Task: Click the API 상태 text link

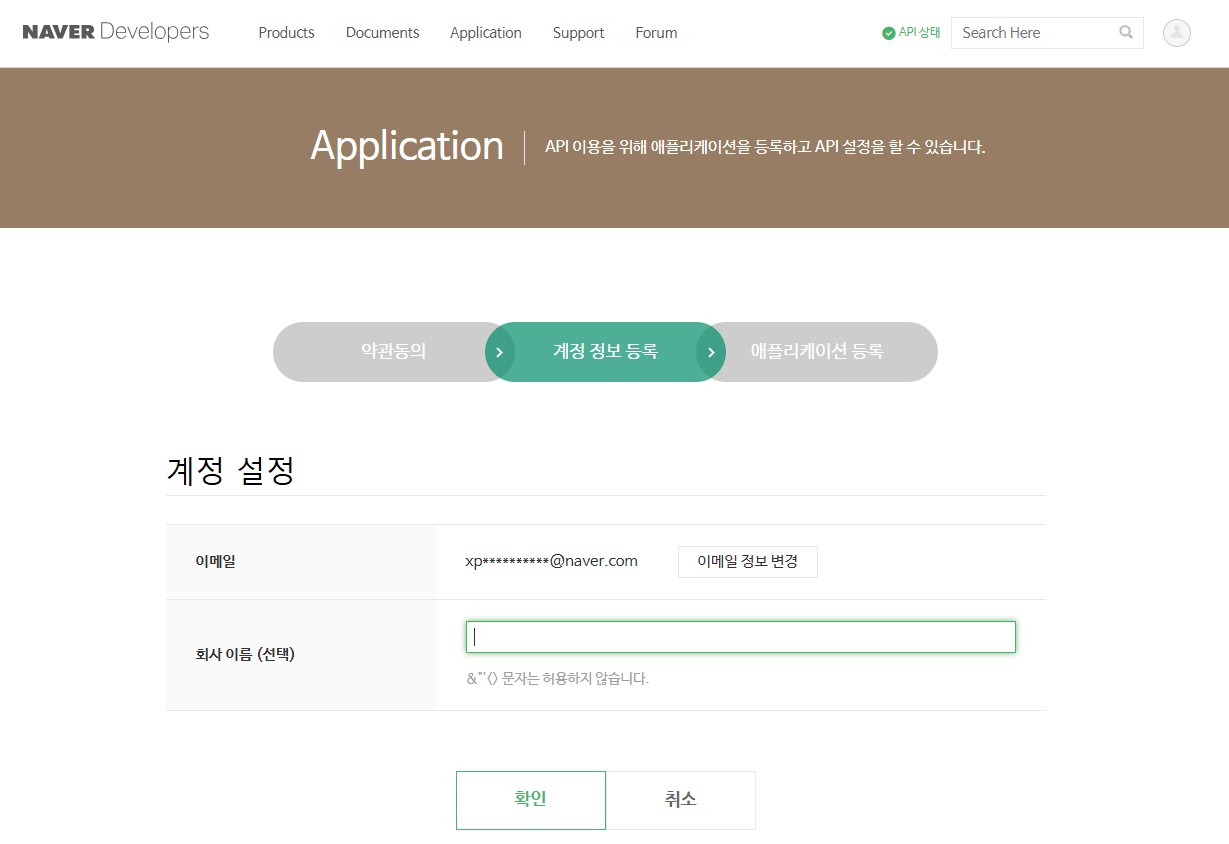Action: click(x=919, y=32)
